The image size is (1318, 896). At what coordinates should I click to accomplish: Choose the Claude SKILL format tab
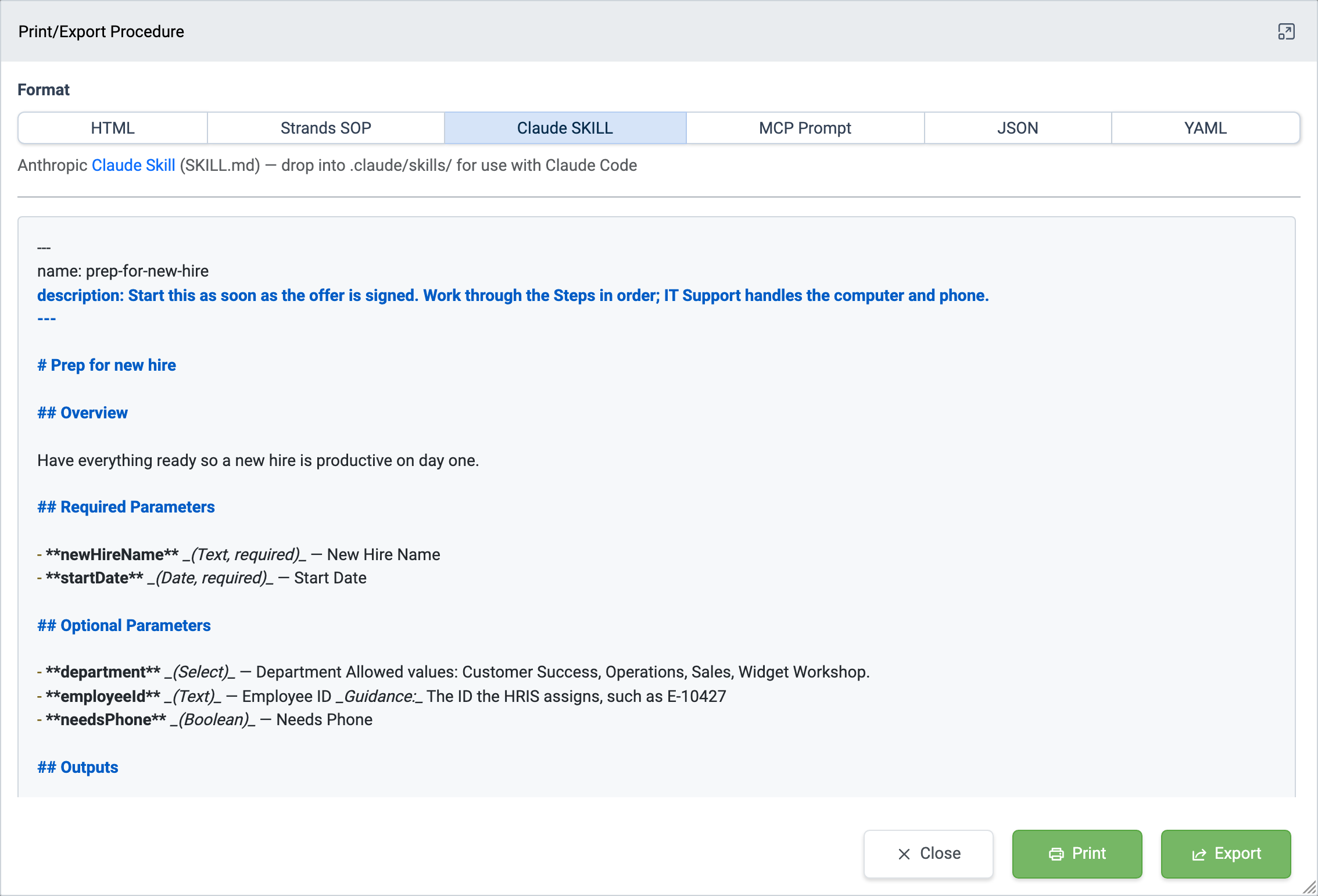click(x=565, y=128)
